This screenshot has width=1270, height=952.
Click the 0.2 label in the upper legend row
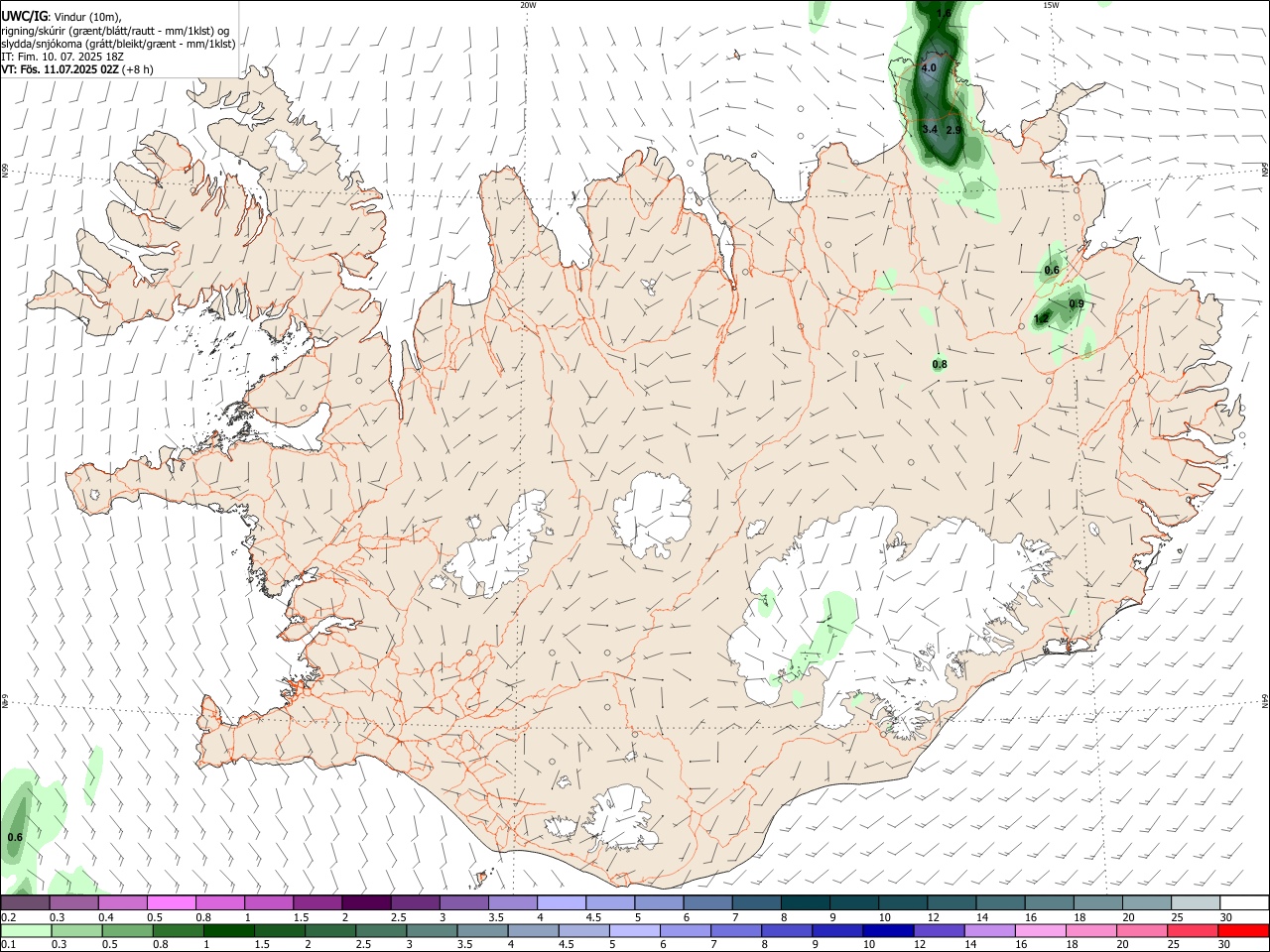point(8,917)
